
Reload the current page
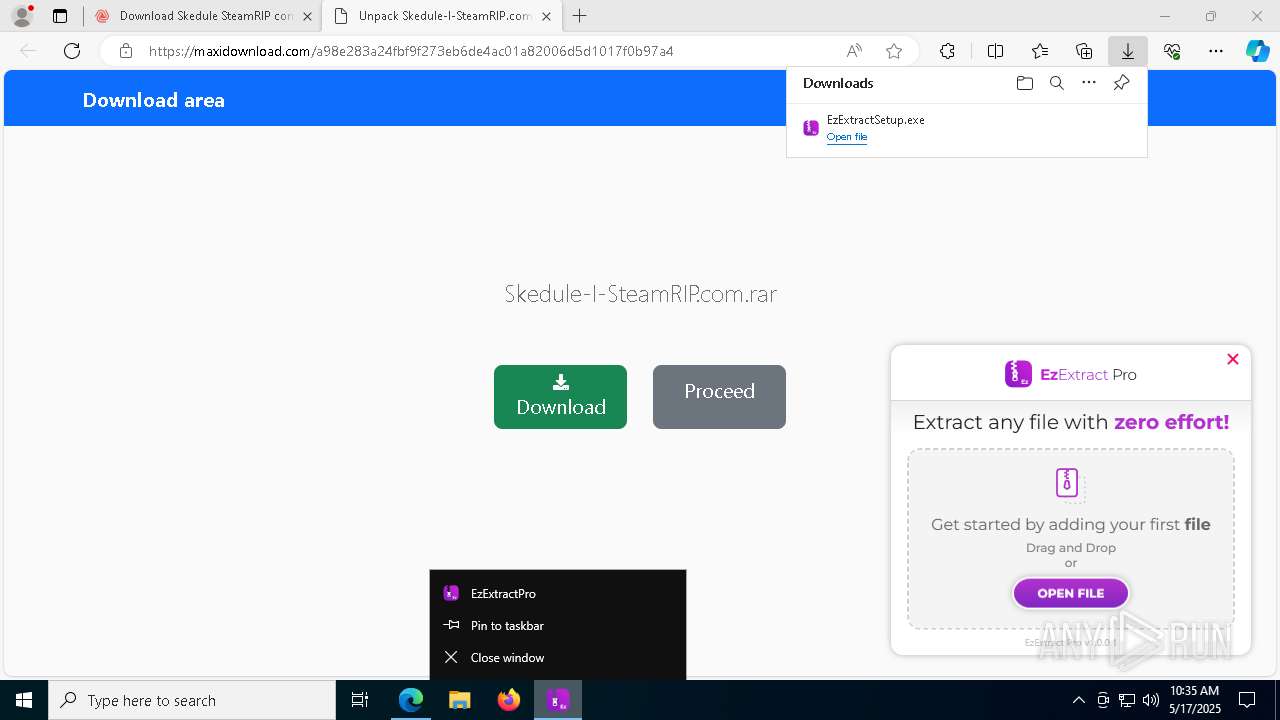coord(72,51)
